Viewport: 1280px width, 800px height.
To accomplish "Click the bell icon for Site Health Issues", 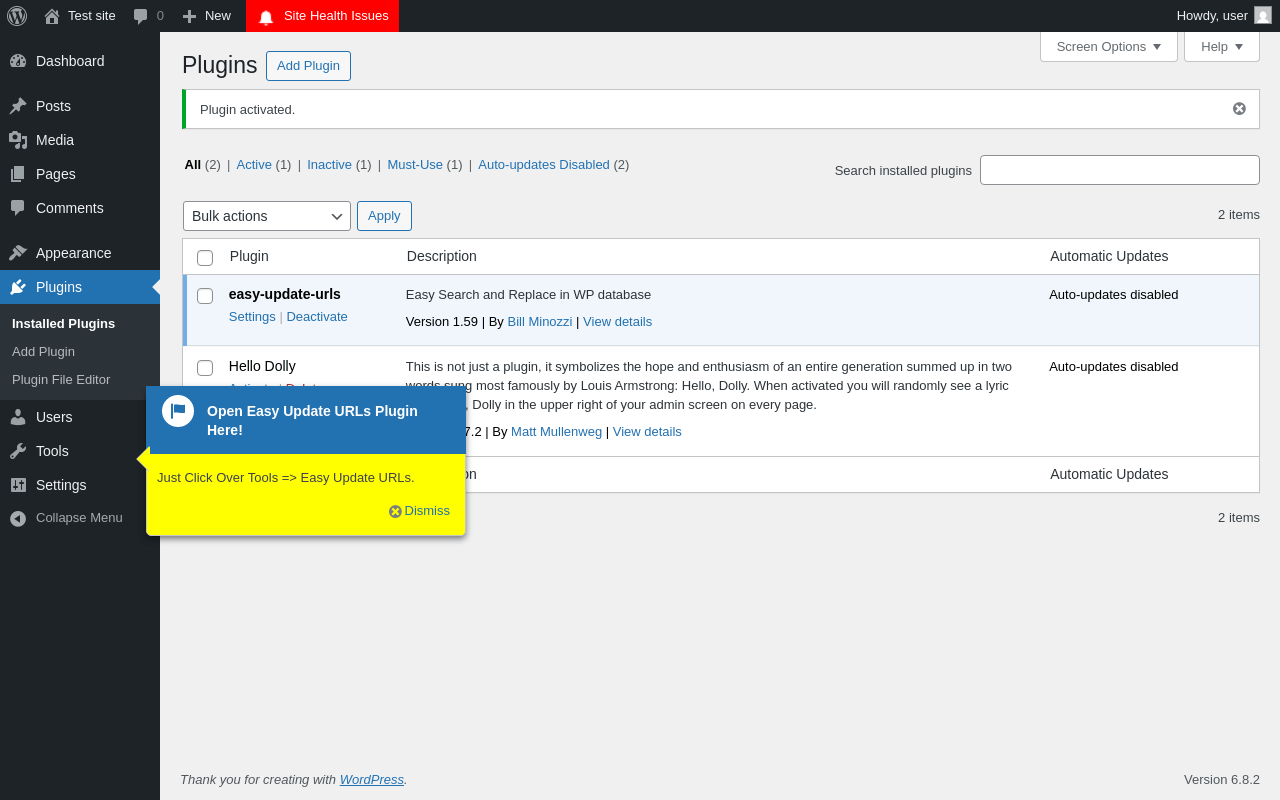I will [266, 17].
